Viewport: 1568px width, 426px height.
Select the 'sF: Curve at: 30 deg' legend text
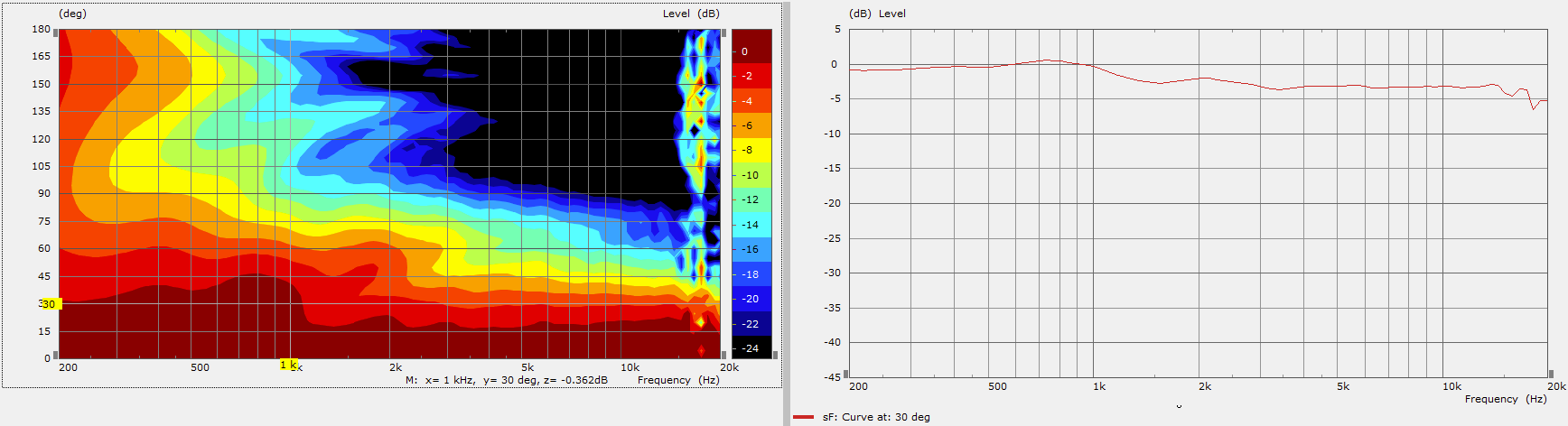point(876,417)
